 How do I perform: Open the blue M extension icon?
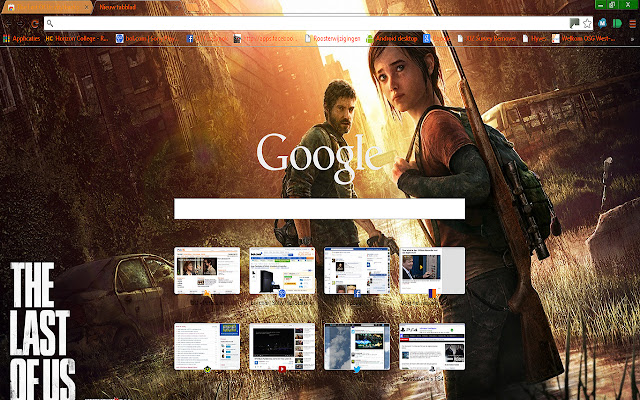[602, 23]
